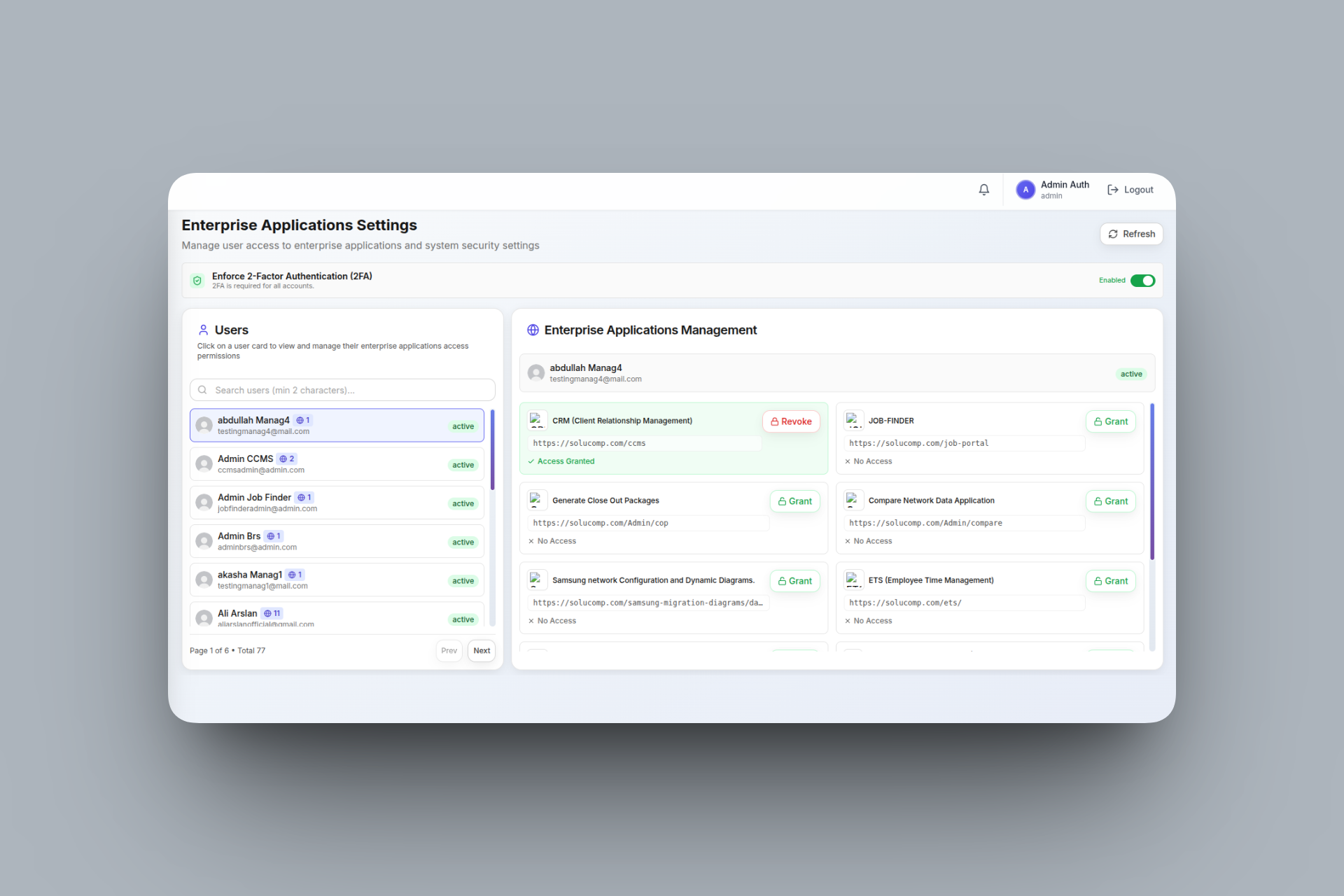Click the https://solucomp.com/ccms URL text

tap(589, 443)
